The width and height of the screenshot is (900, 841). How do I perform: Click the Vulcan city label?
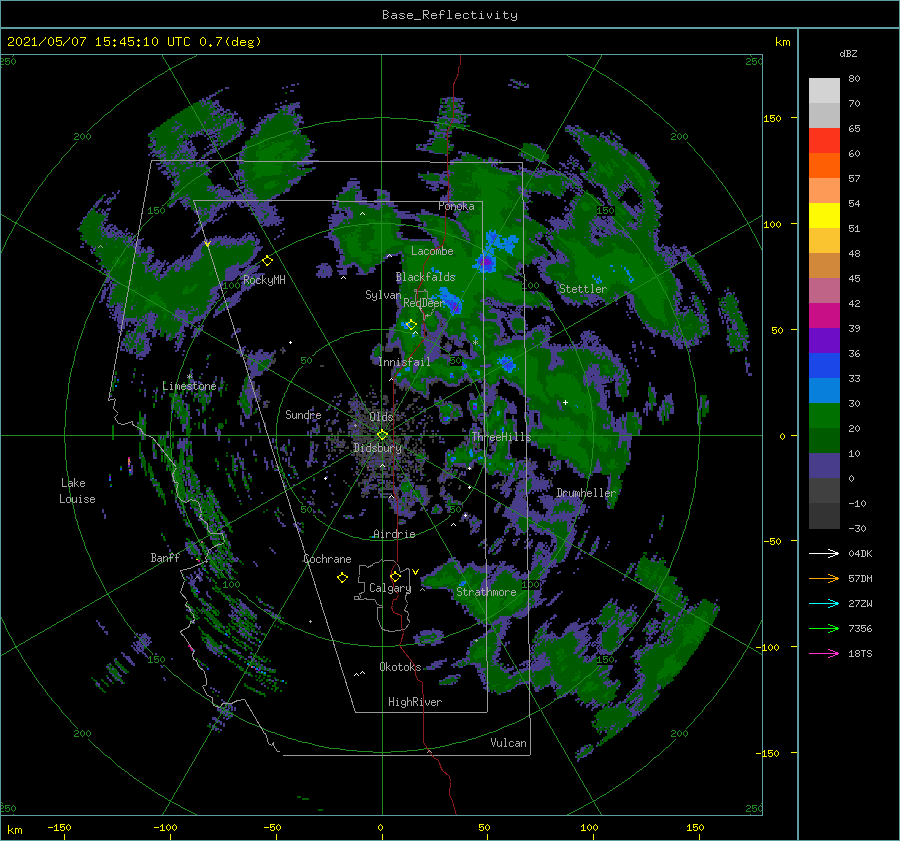508,743
